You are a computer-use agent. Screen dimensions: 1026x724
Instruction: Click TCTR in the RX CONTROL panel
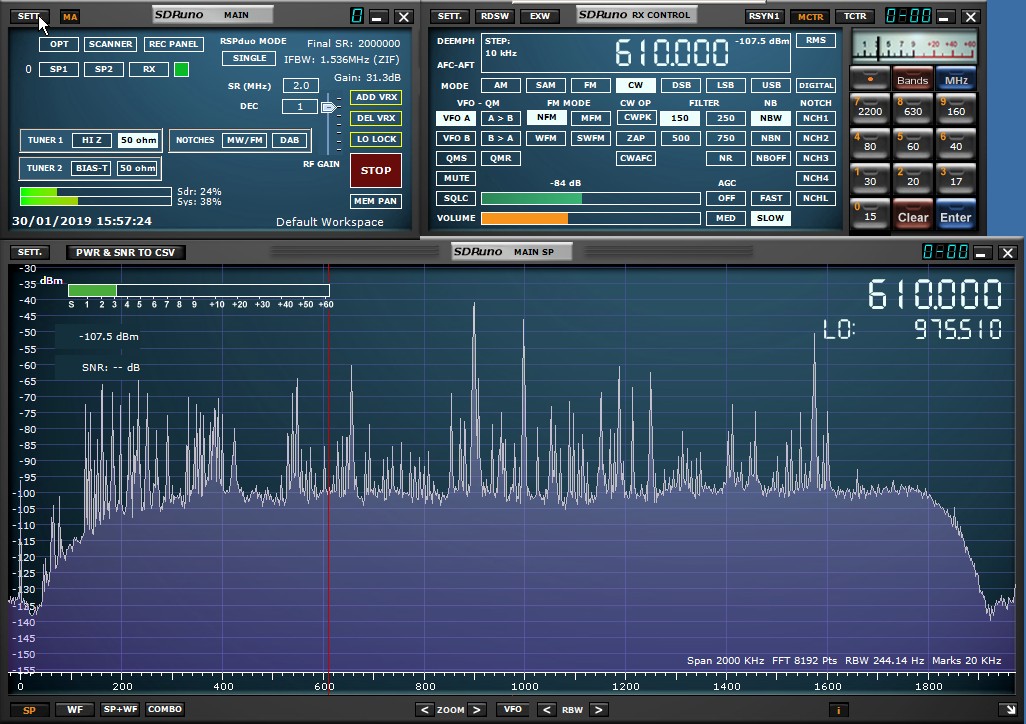pyautogui.click(x=855, y=16)
